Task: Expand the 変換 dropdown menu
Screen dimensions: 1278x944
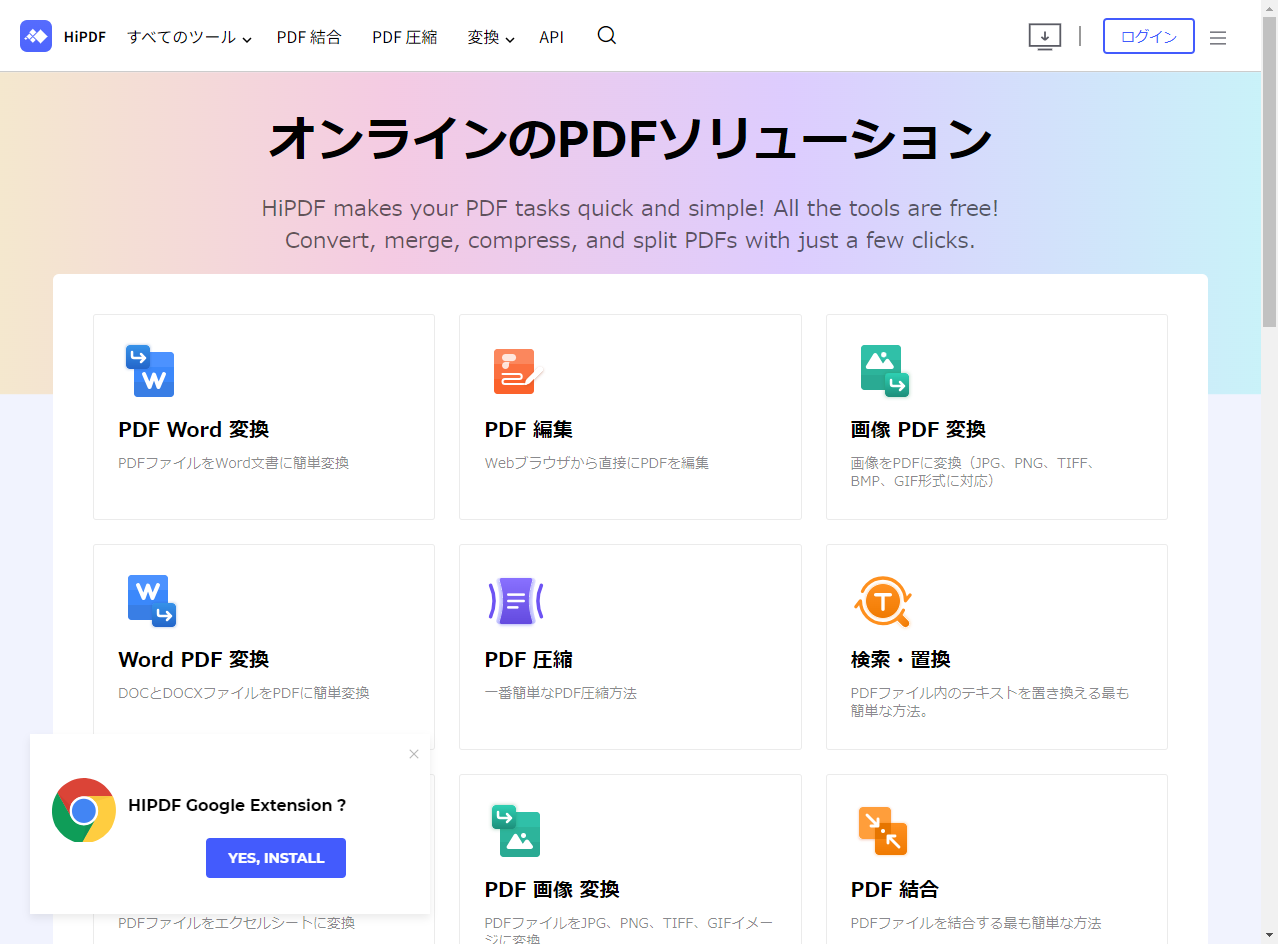Action: [490, 38]
